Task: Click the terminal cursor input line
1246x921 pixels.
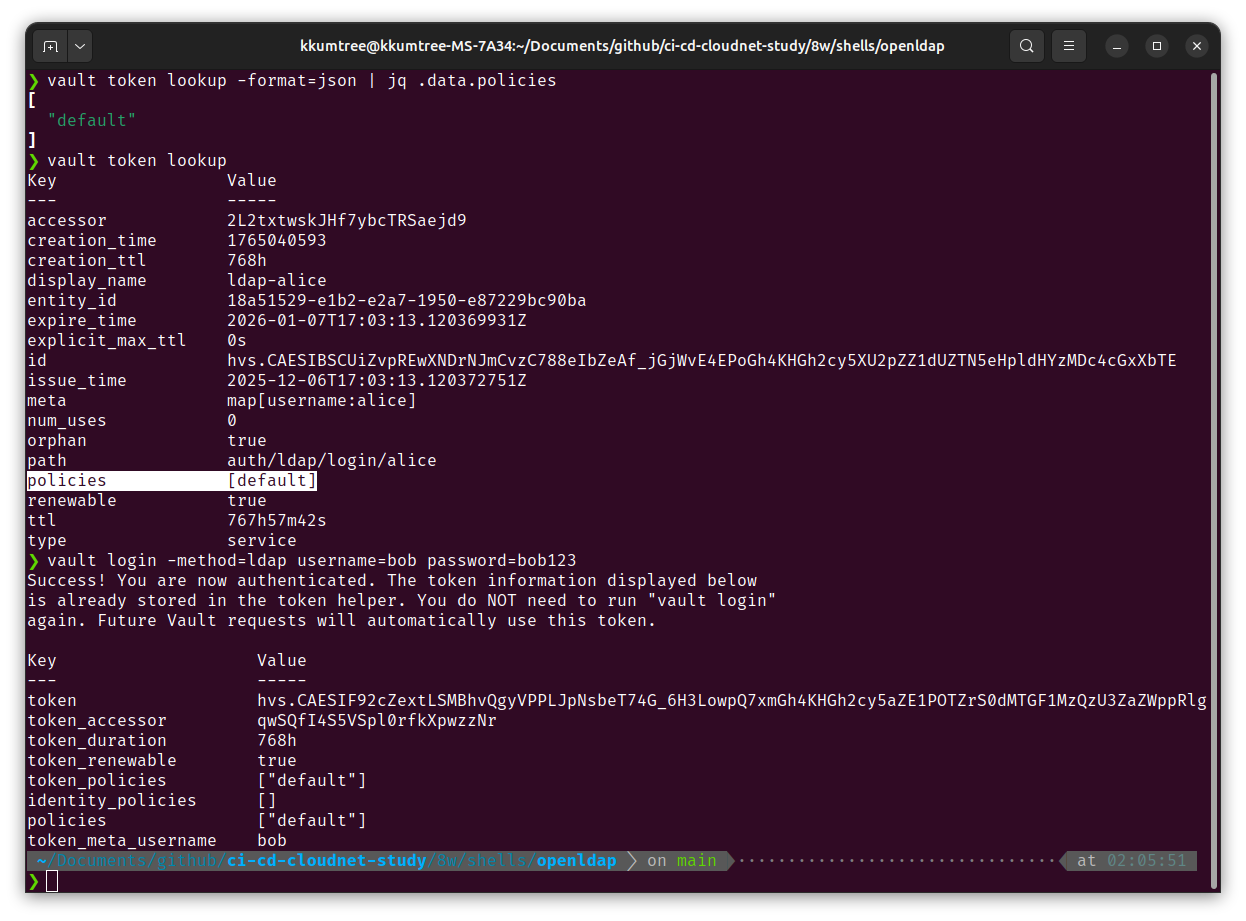Action: coord(52,880)
